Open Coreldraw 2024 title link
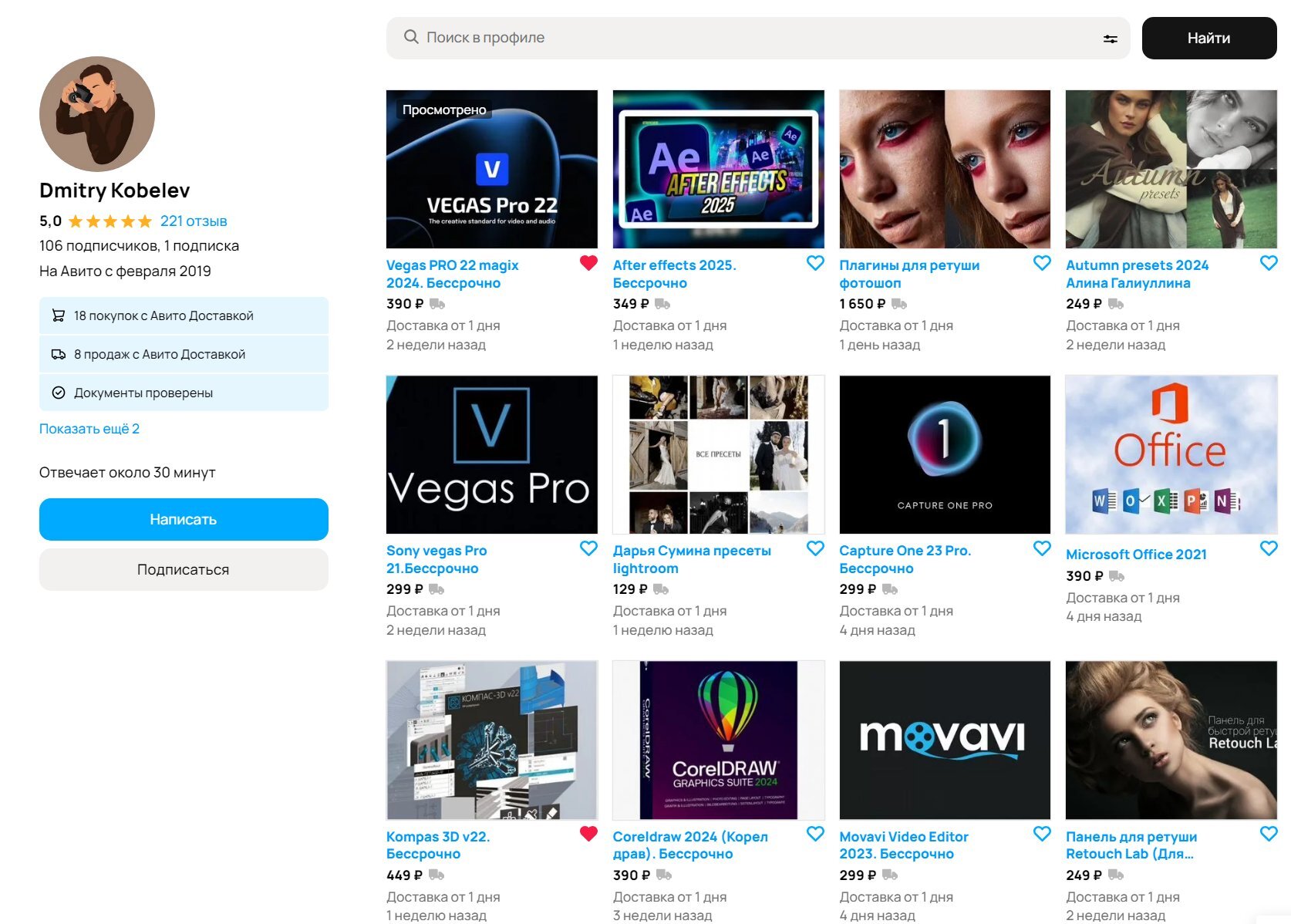 click(690, 845)
